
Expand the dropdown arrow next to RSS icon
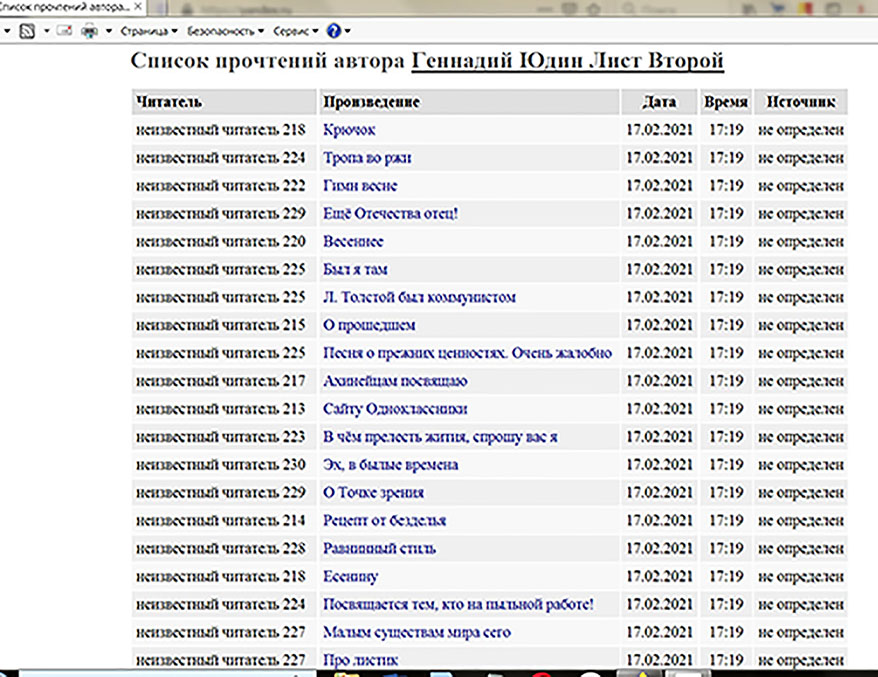(46, 31)
